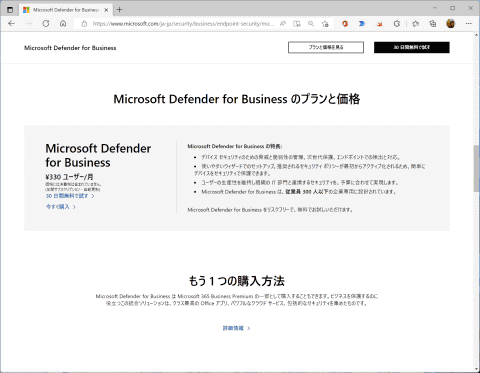Open the Extensions puzzle icon
This screenshot has height=373, width=480.
[397, 24]
